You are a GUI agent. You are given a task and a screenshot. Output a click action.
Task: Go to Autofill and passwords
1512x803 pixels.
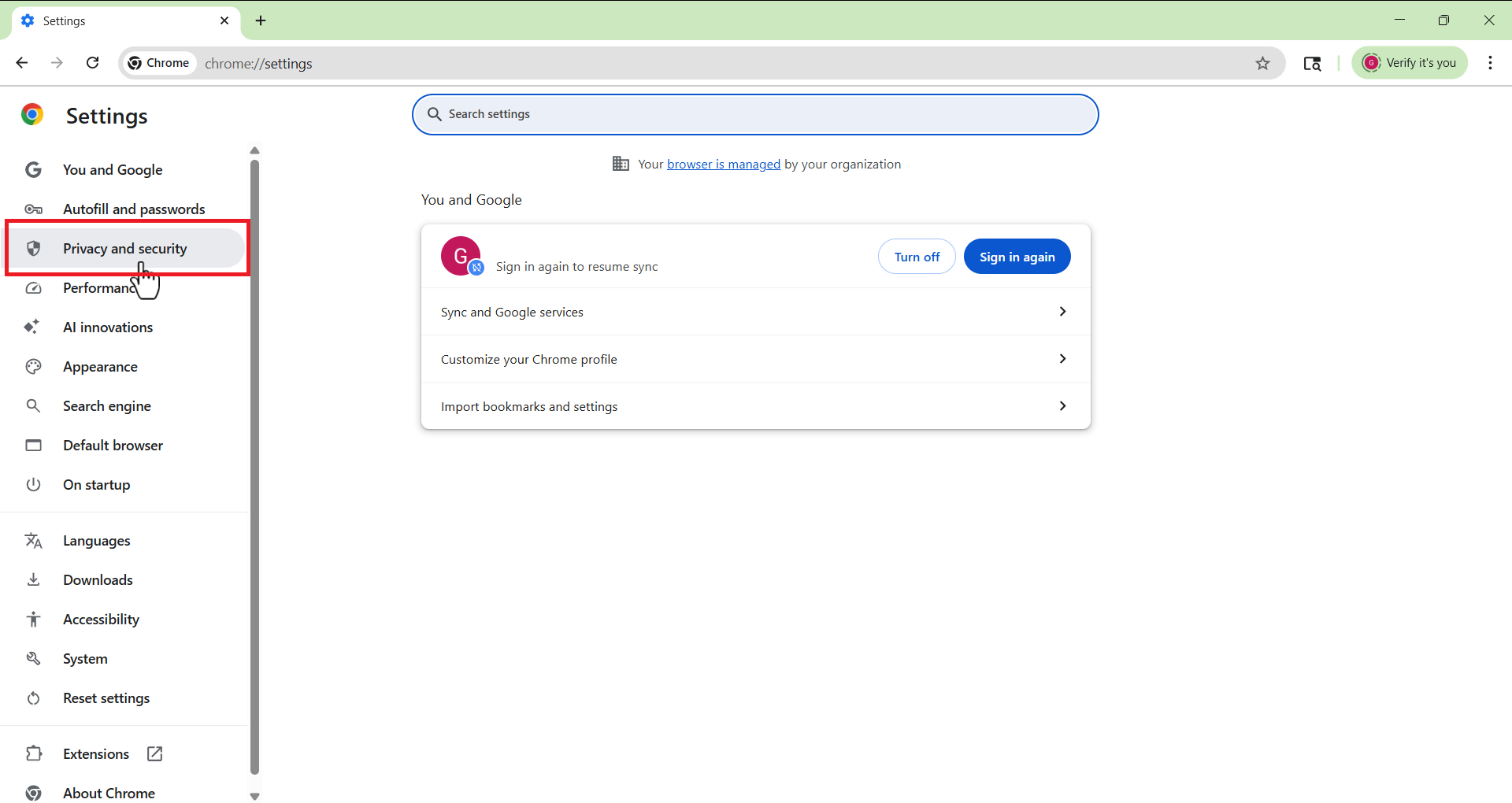[134, 209]
